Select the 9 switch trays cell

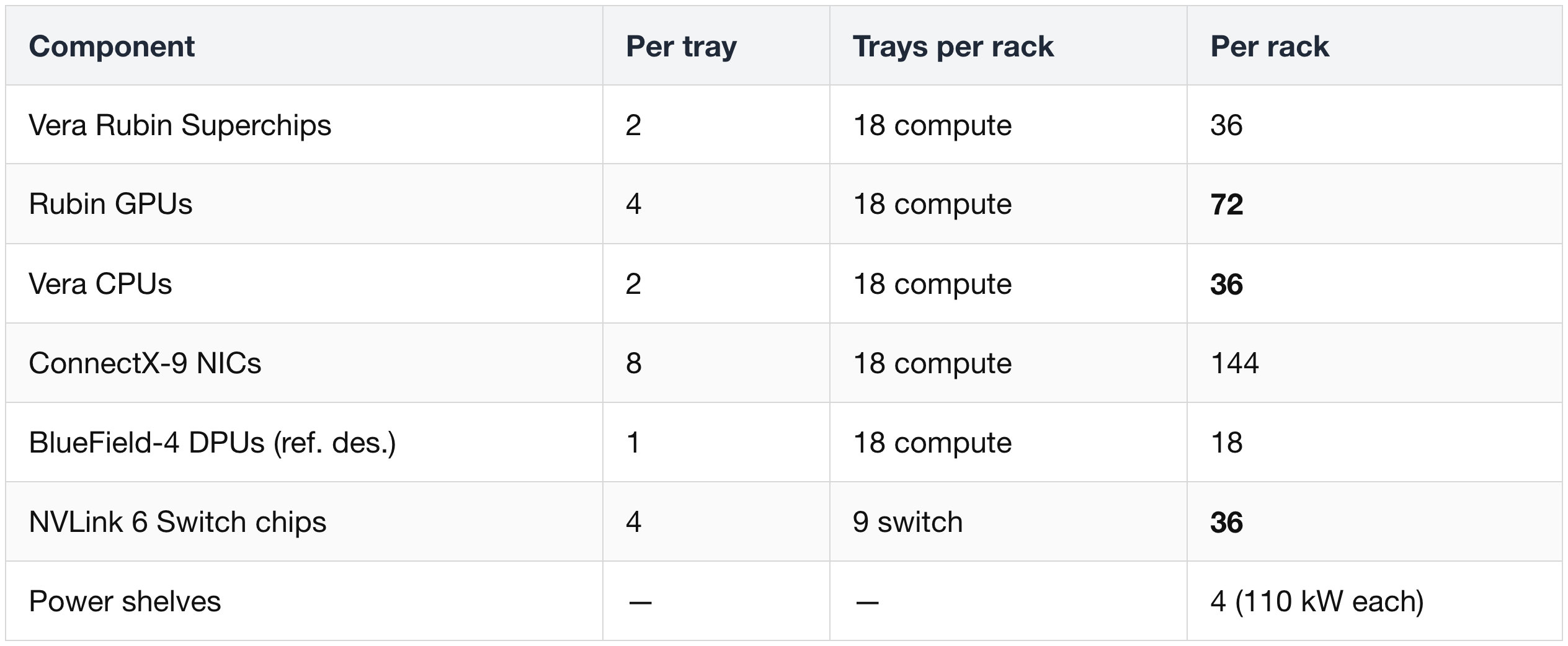pyautogui.click(x=907, y=522)
